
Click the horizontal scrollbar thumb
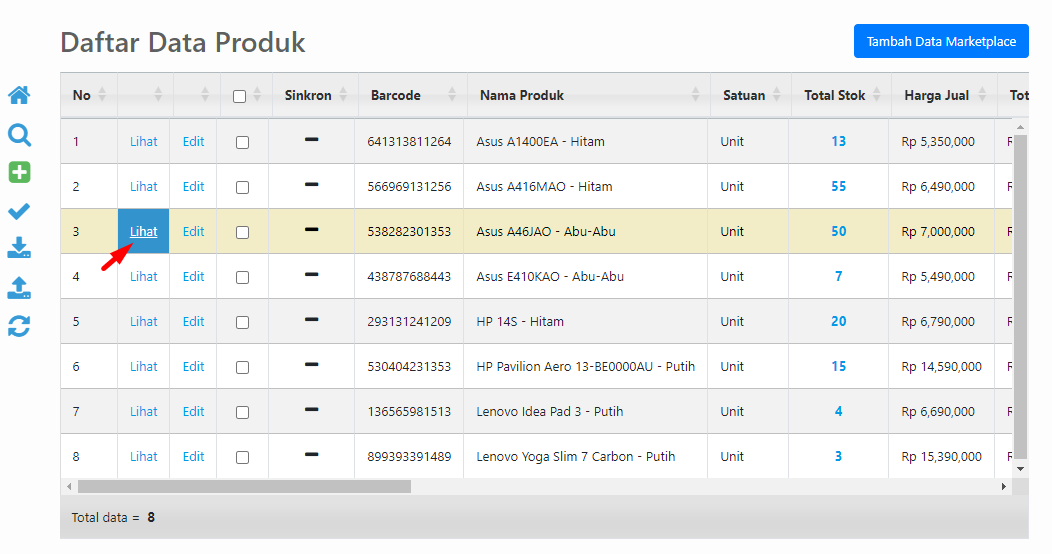244,486
